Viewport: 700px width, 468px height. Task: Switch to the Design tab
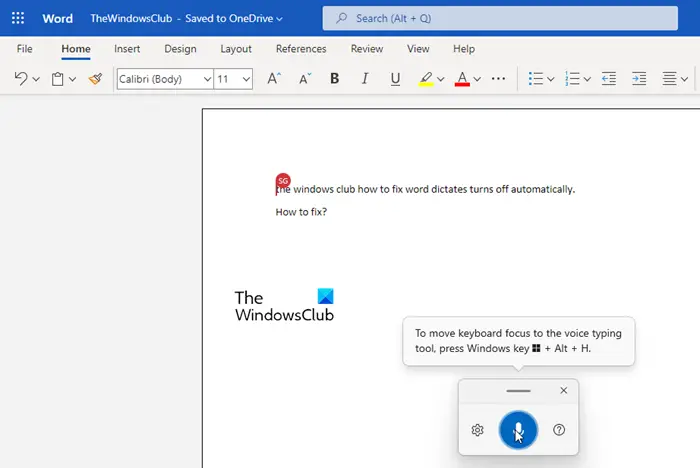pos(180,49)
